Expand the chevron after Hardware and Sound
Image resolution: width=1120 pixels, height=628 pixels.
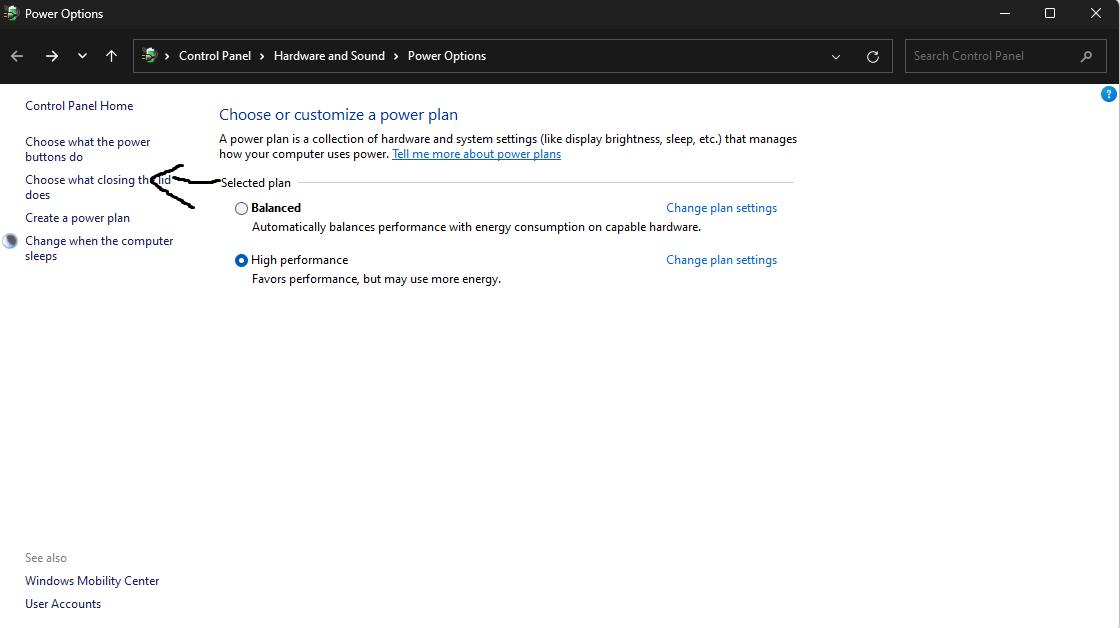(397, 56)
